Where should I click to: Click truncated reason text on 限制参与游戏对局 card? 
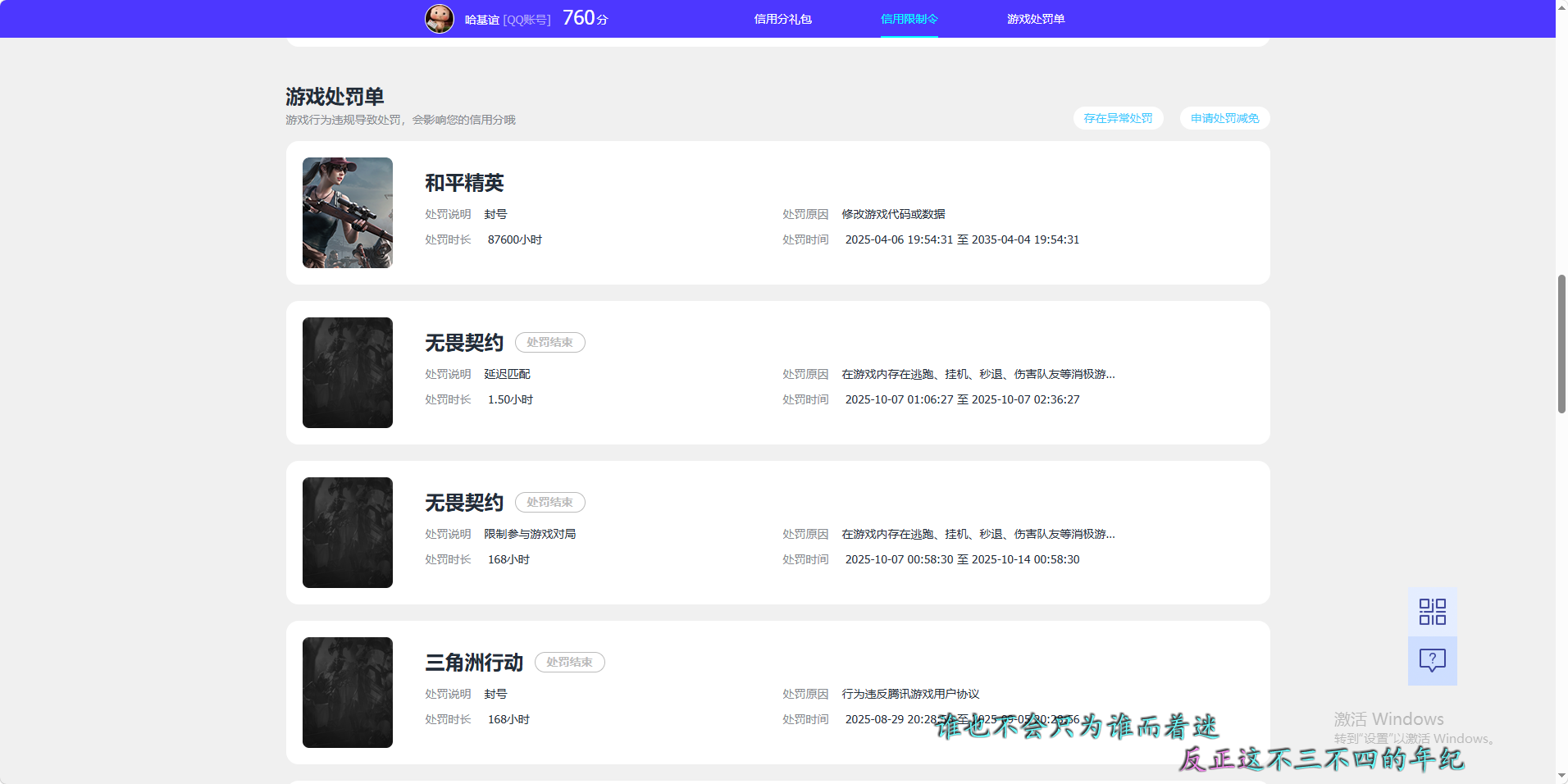pos(978,534)
